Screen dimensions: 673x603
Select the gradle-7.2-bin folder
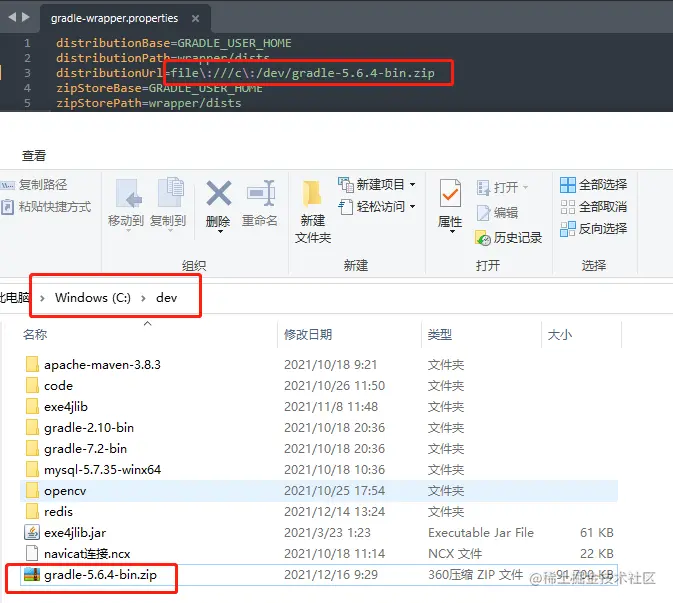point(85,448)
